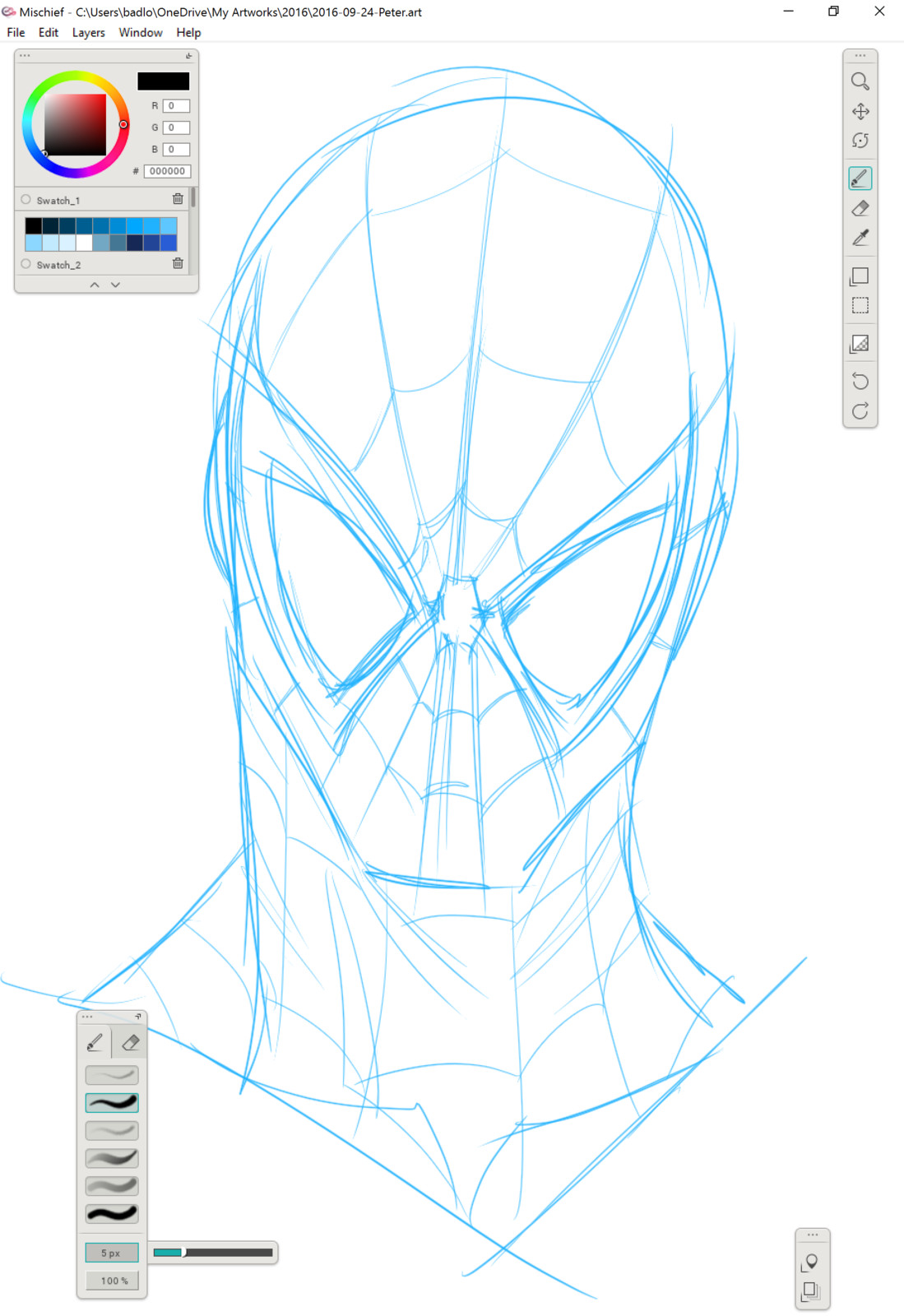Click the current black color preview
904x1316 pixels.
163,81
